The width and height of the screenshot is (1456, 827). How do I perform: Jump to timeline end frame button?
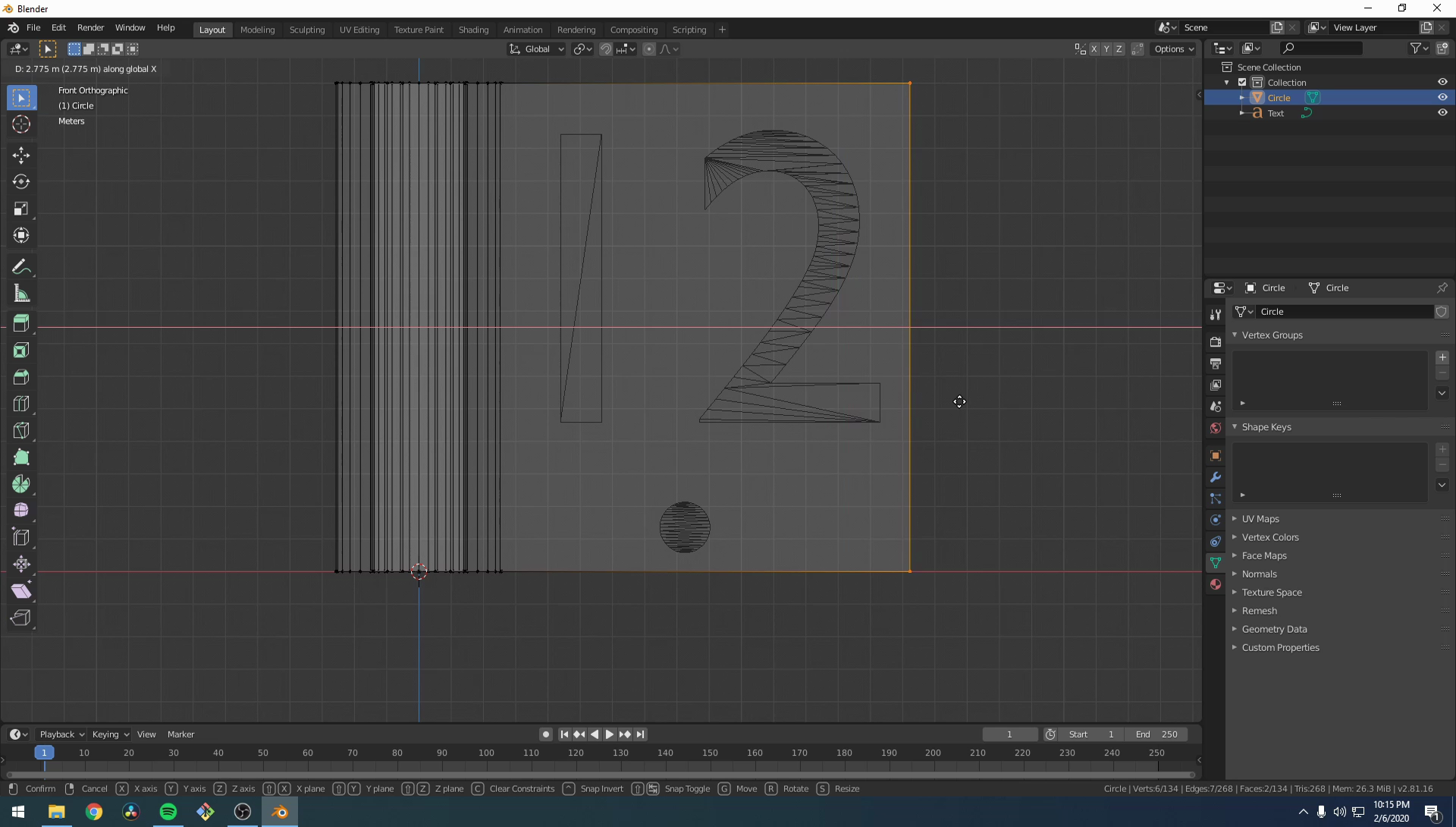[641, 734]
